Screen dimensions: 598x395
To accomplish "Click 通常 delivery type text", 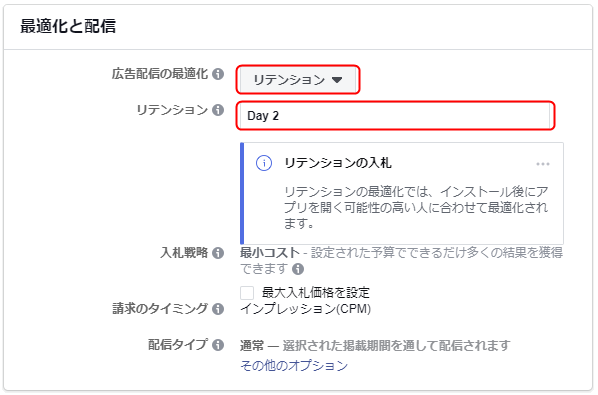I will (252, 345).
